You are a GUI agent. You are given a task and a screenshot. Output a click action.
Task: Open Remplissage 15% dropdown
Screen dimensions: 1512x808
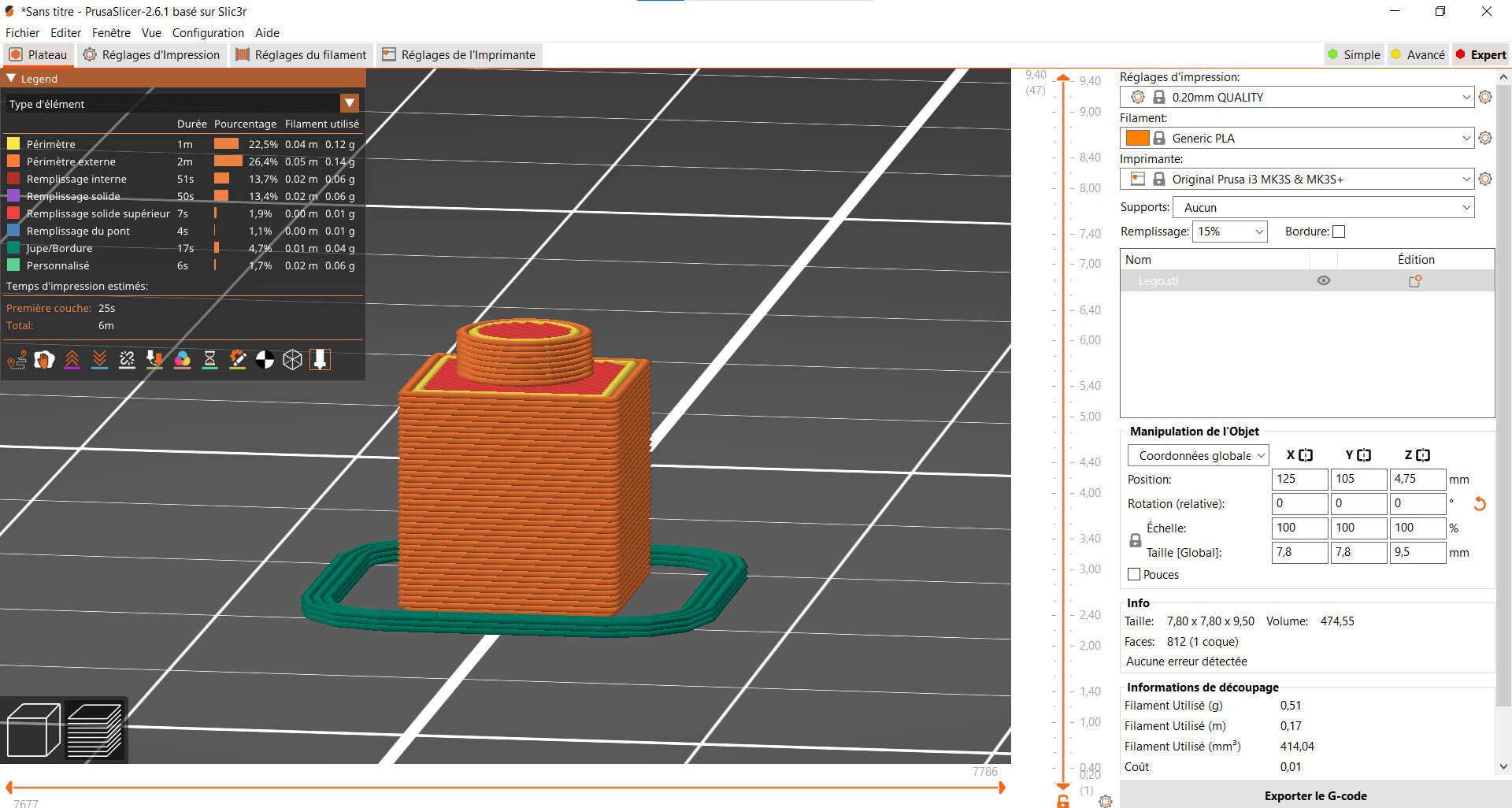coord(1230,232)
